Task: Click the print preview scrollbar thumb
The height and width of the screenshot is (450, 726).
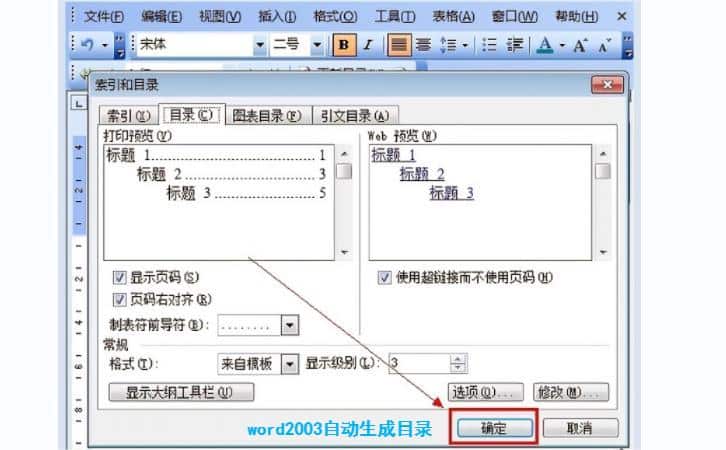Action: (344, 171)
